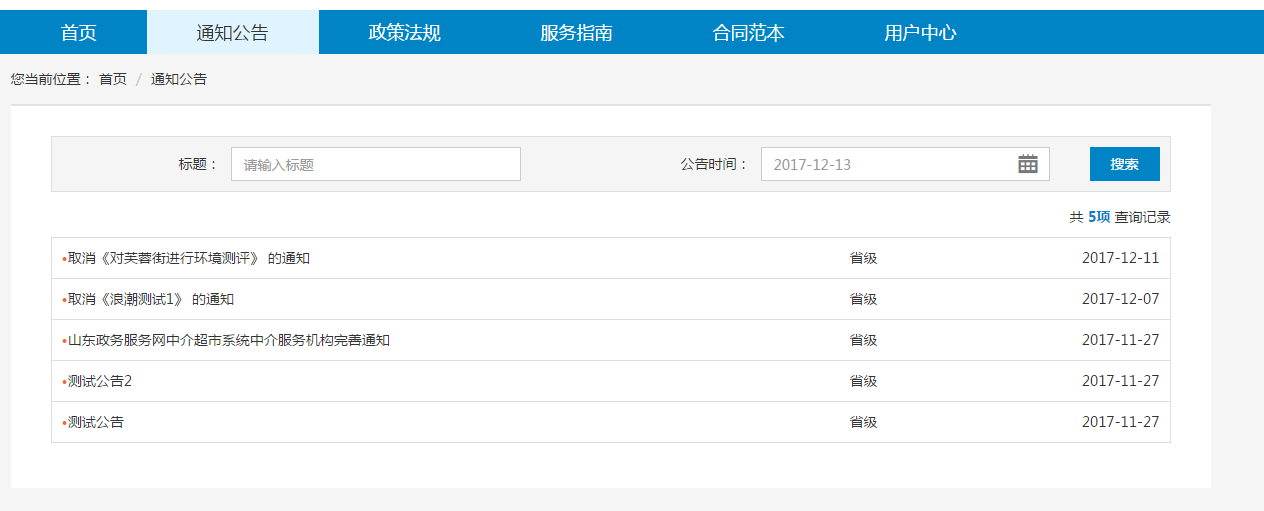This screenshot has height=511, width=1264.
Task: Open the 测试公告 announcement in the last row
Action: tap(96, 422)
